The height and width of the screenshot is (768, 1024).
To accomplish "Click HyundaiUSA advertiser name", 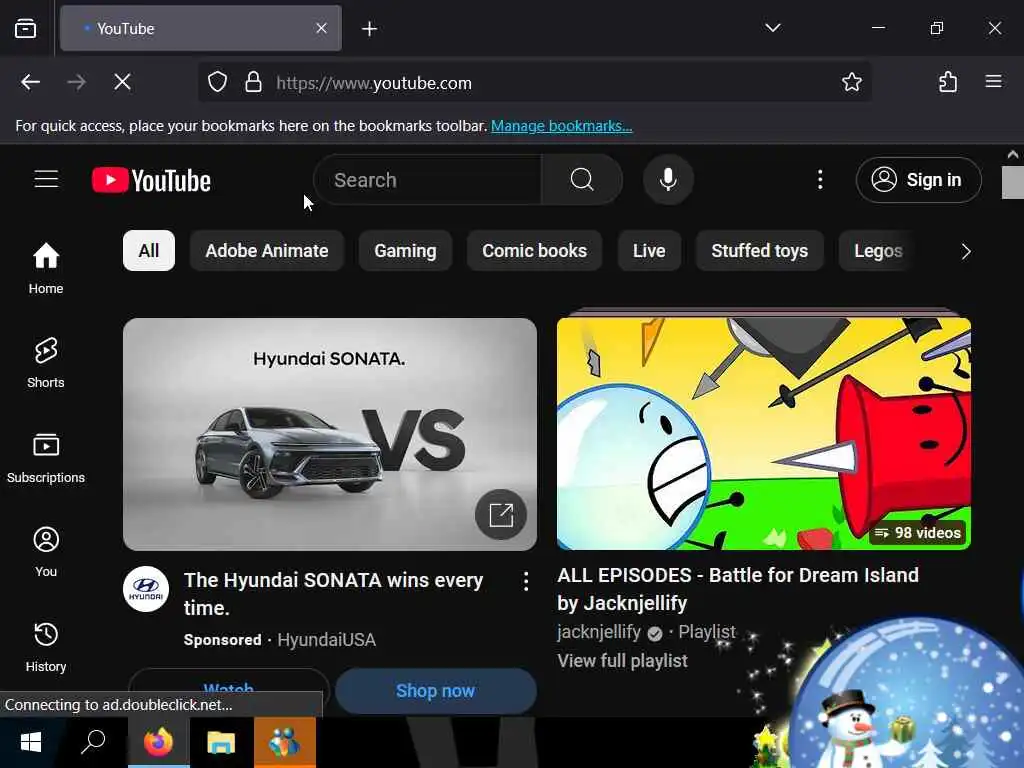I will pyautogui.click(x=327, y=640).
